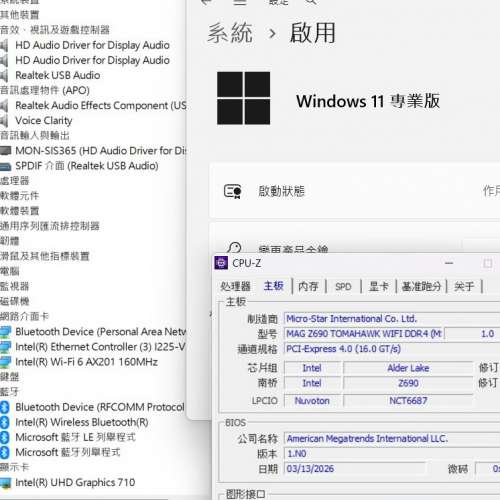The height and width of the screenshot is (500, 500).
Task: Click MON-SIS365 monitor audio icon
Action: pyautogui.click(x=5, y=151)
